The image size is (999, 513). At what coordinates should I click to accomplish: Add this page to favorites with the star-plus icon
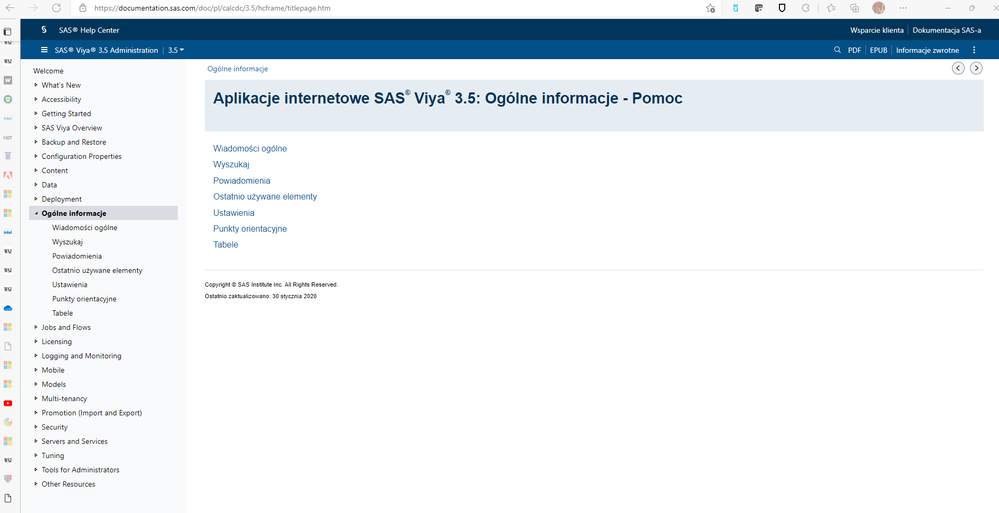click(710, 8)
